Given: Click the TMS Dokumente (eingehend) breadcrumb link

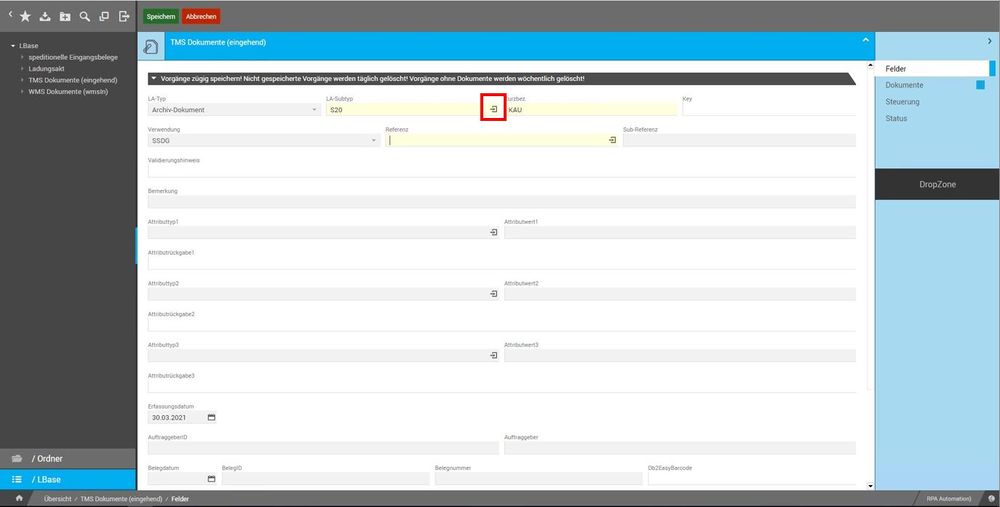Looking at the screenshot, I should (x=121, y=499).
